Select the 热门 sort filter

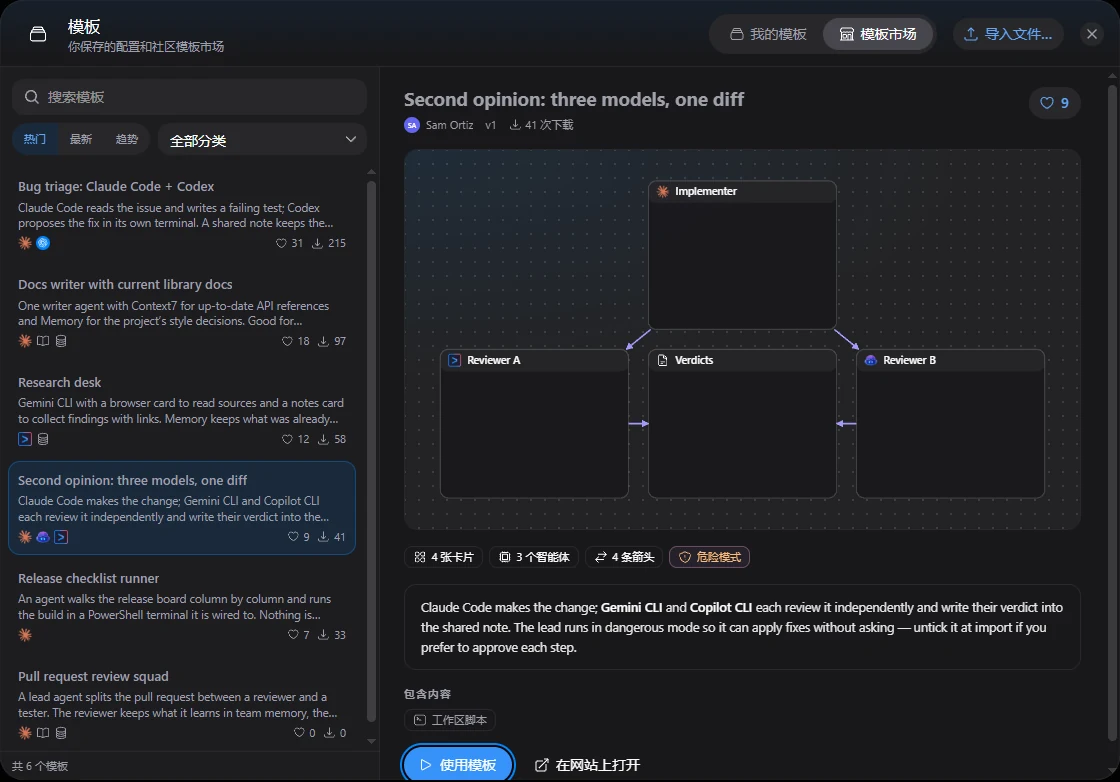click(34, 139)
